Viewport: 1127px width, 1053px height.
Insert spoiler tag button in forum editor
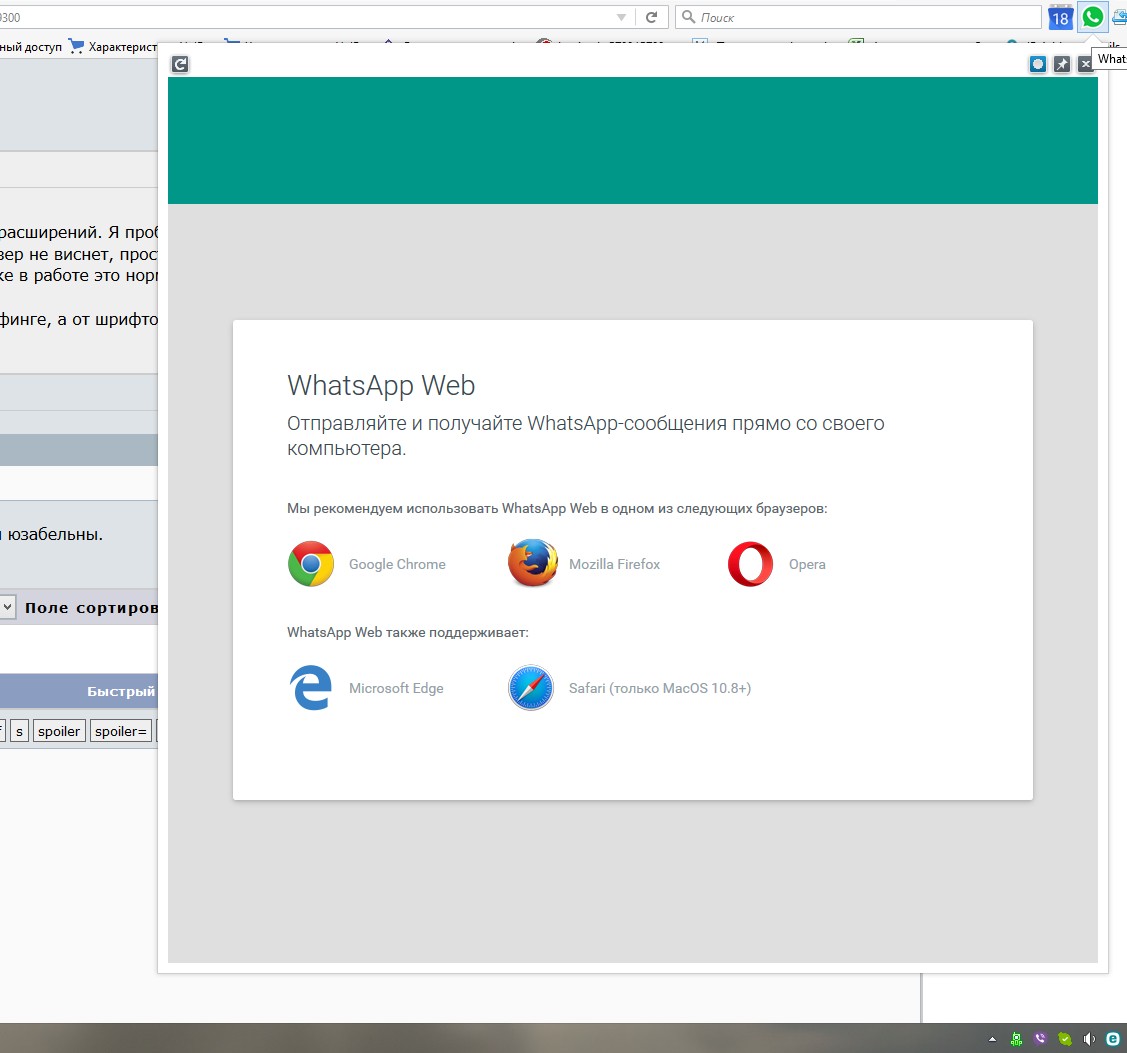click(59, 731)
